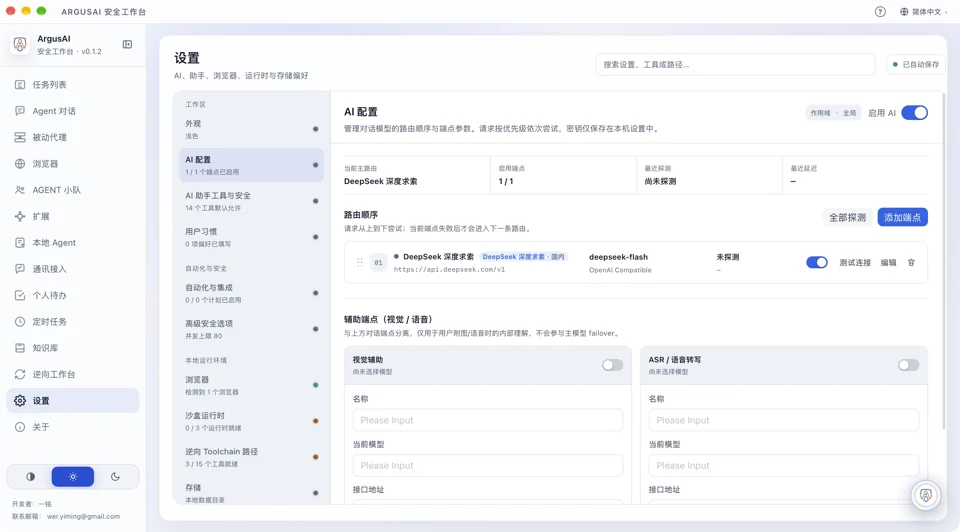Click 测试连接 for DeepSeek endpoint

click(x=855, y=263)
